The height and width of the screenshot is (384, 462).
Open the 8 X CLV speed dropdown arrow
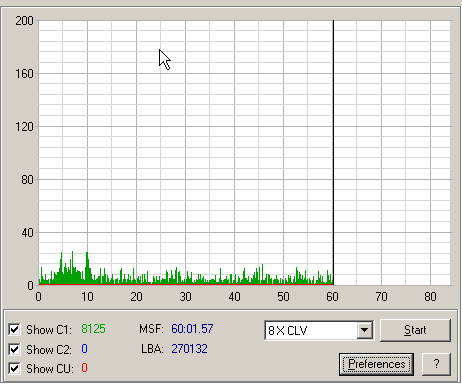[x=365, y=330]
